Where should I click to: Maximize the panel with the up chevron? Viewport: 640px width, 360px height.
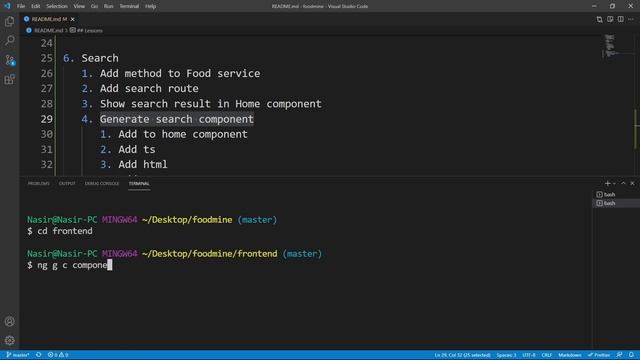click(x=623, y=184)
